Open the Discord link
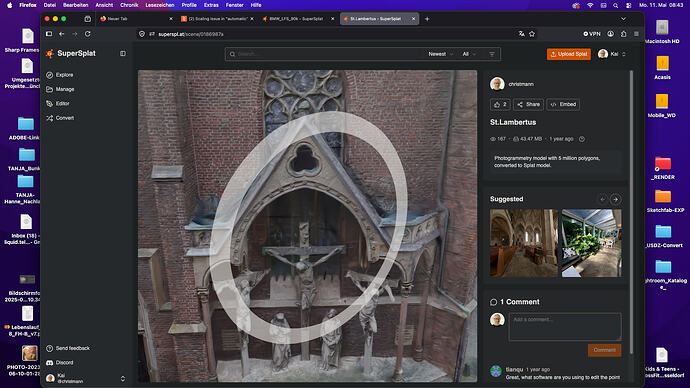This screenshot has width=690, height=388. (60, 362)
